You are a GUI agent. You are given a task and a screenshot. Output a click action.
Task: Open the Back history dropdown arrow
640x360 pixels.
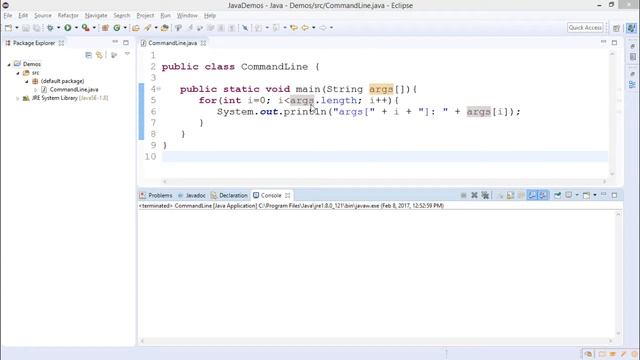[x=313, y=28]
